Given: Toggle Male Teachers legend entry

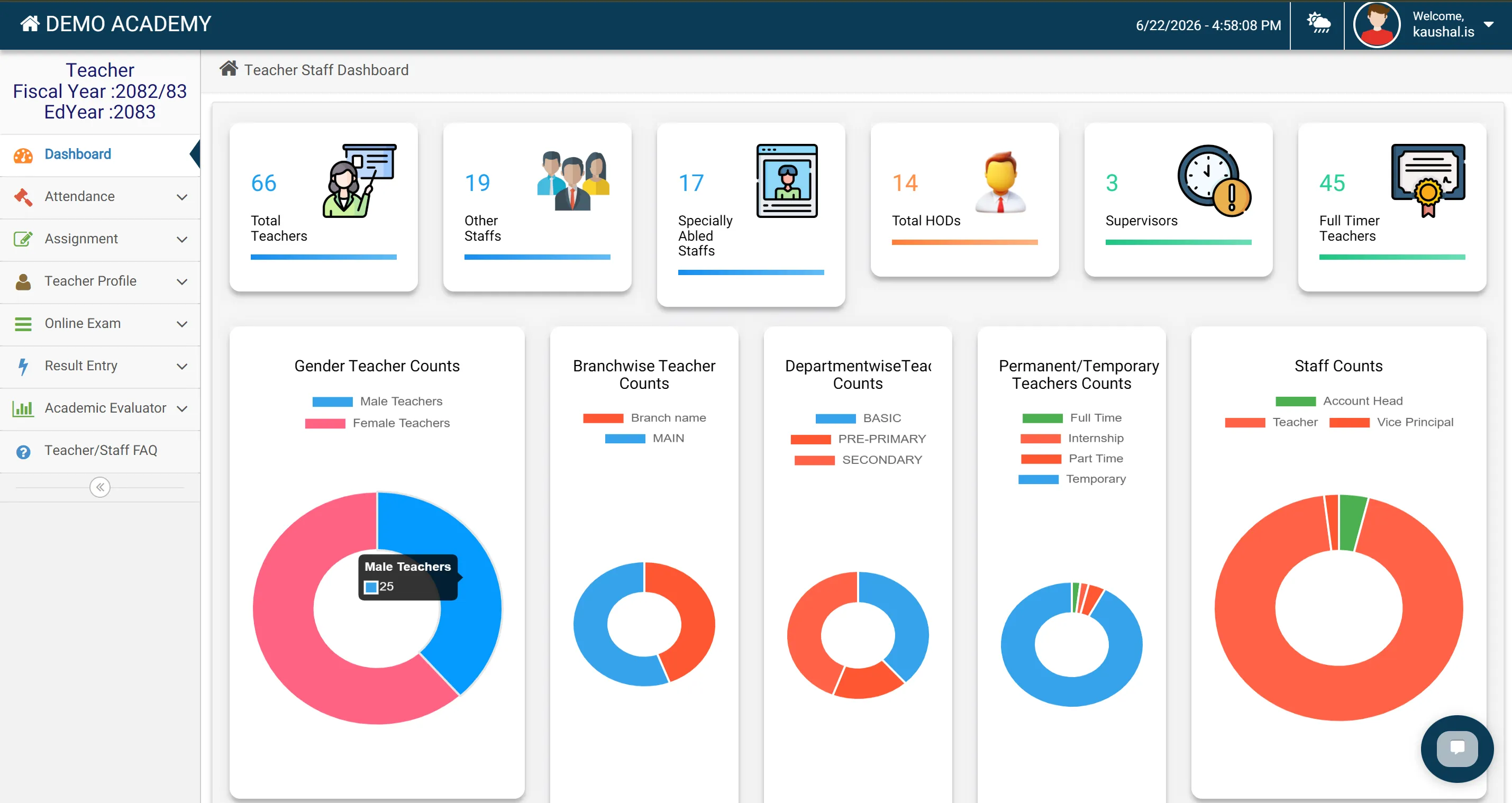Looking at the screenshot, I should (377, 401).
